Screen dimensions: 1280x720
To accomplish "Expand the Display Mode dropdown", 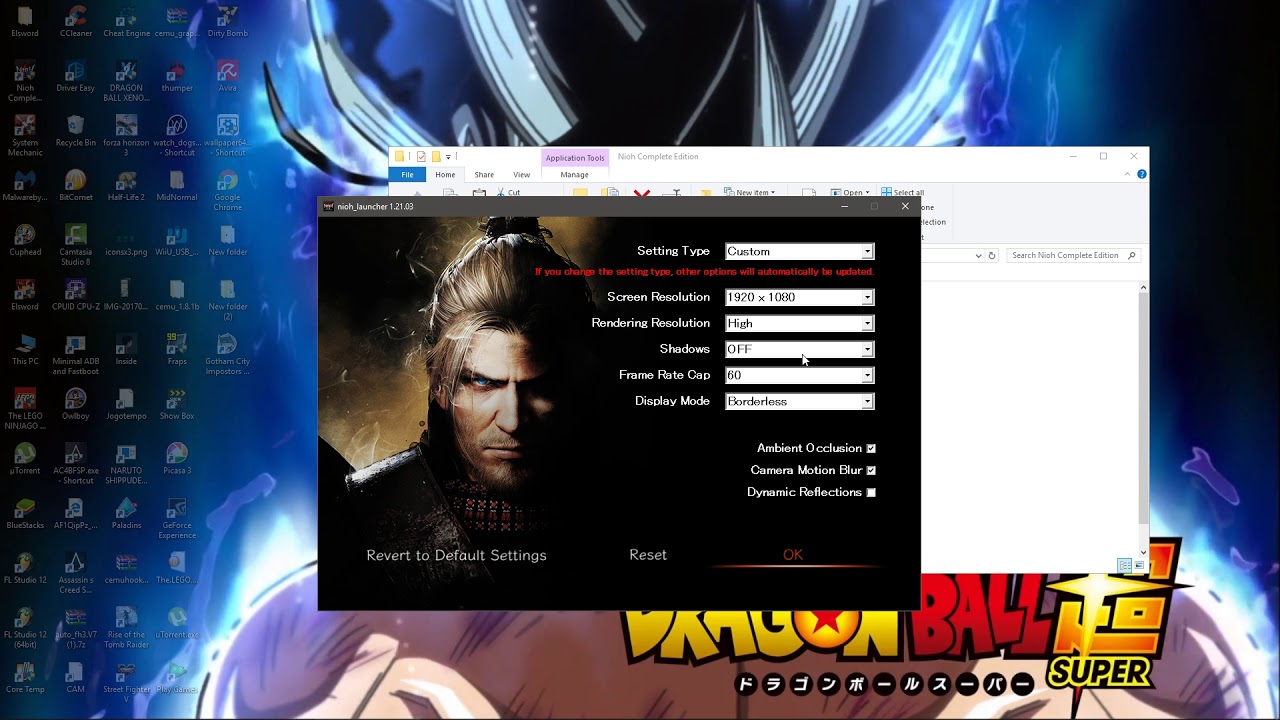I will (x=799, y=401).
